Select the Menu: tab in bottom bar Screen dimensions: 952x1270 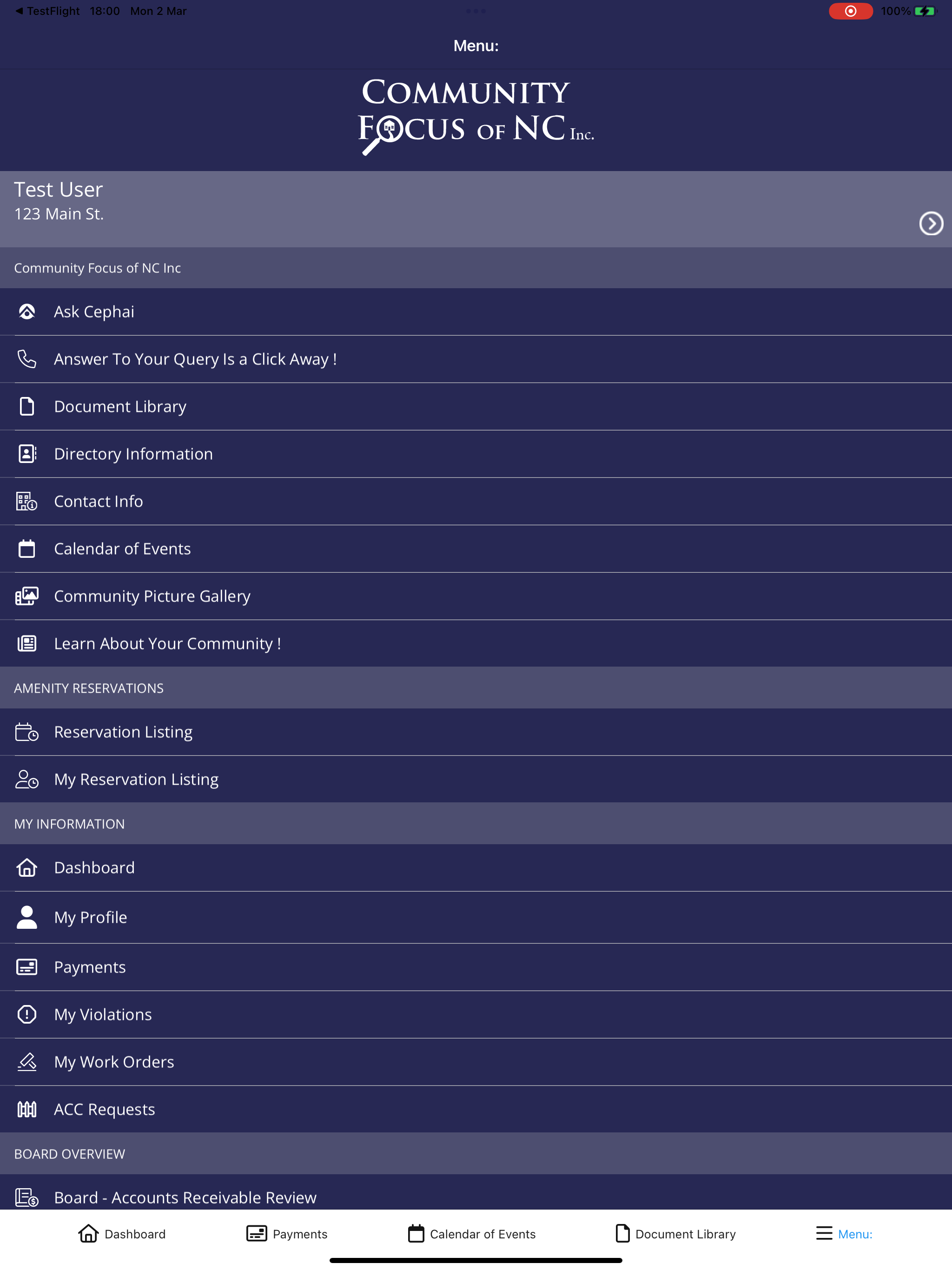(844, 1233)
